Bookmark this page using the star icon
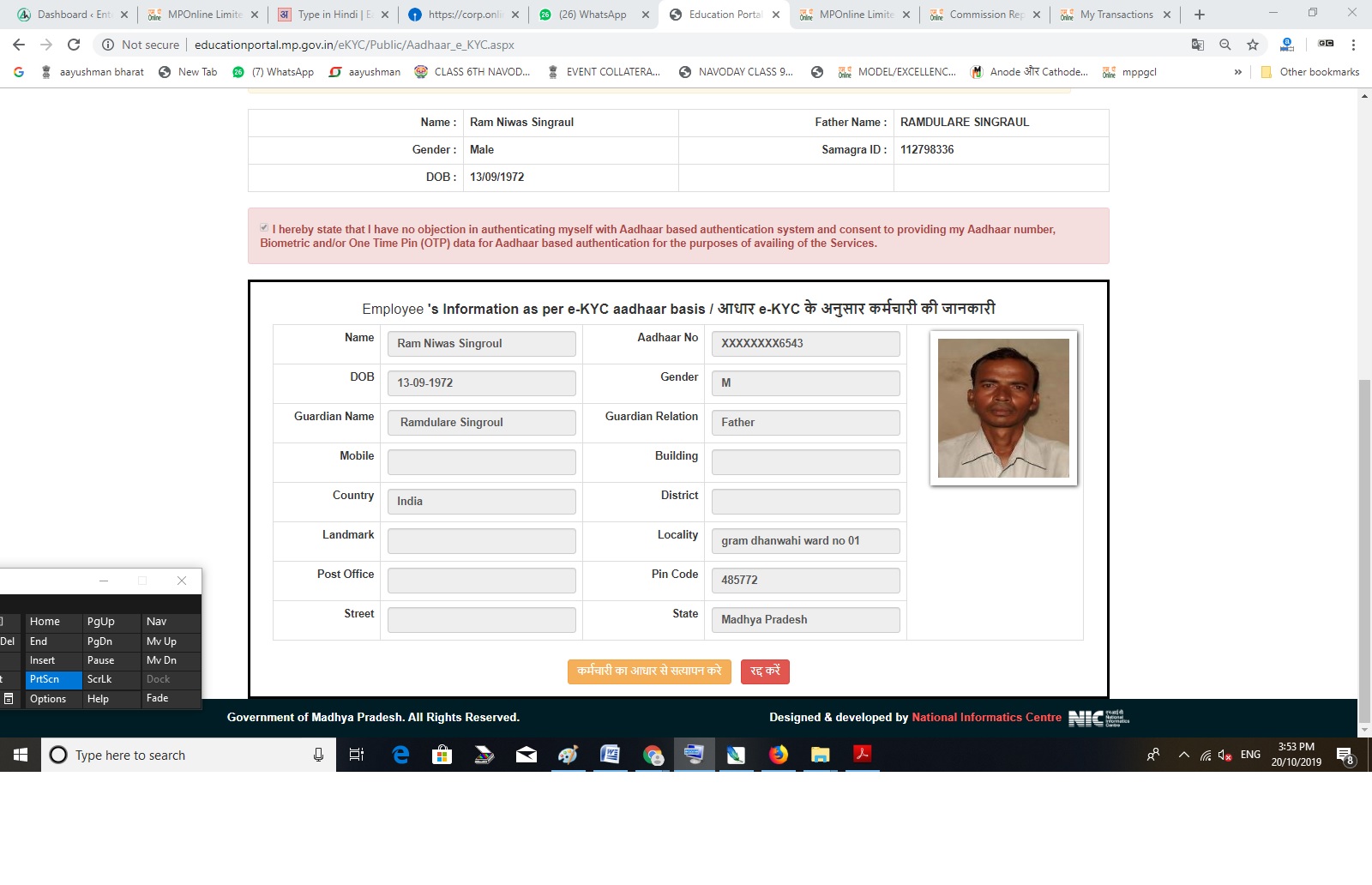 (x=1252, y=45)
